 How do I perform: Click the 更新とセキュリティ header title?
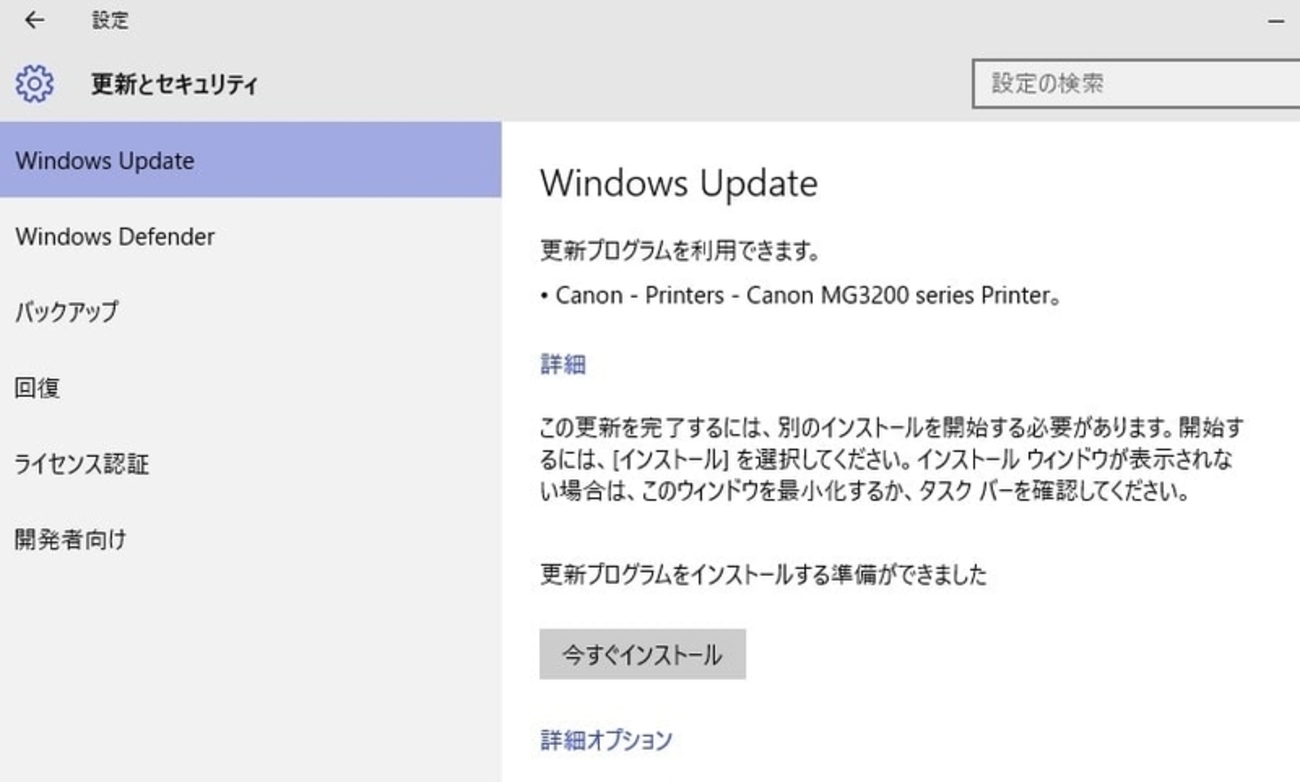coord(175,85)
